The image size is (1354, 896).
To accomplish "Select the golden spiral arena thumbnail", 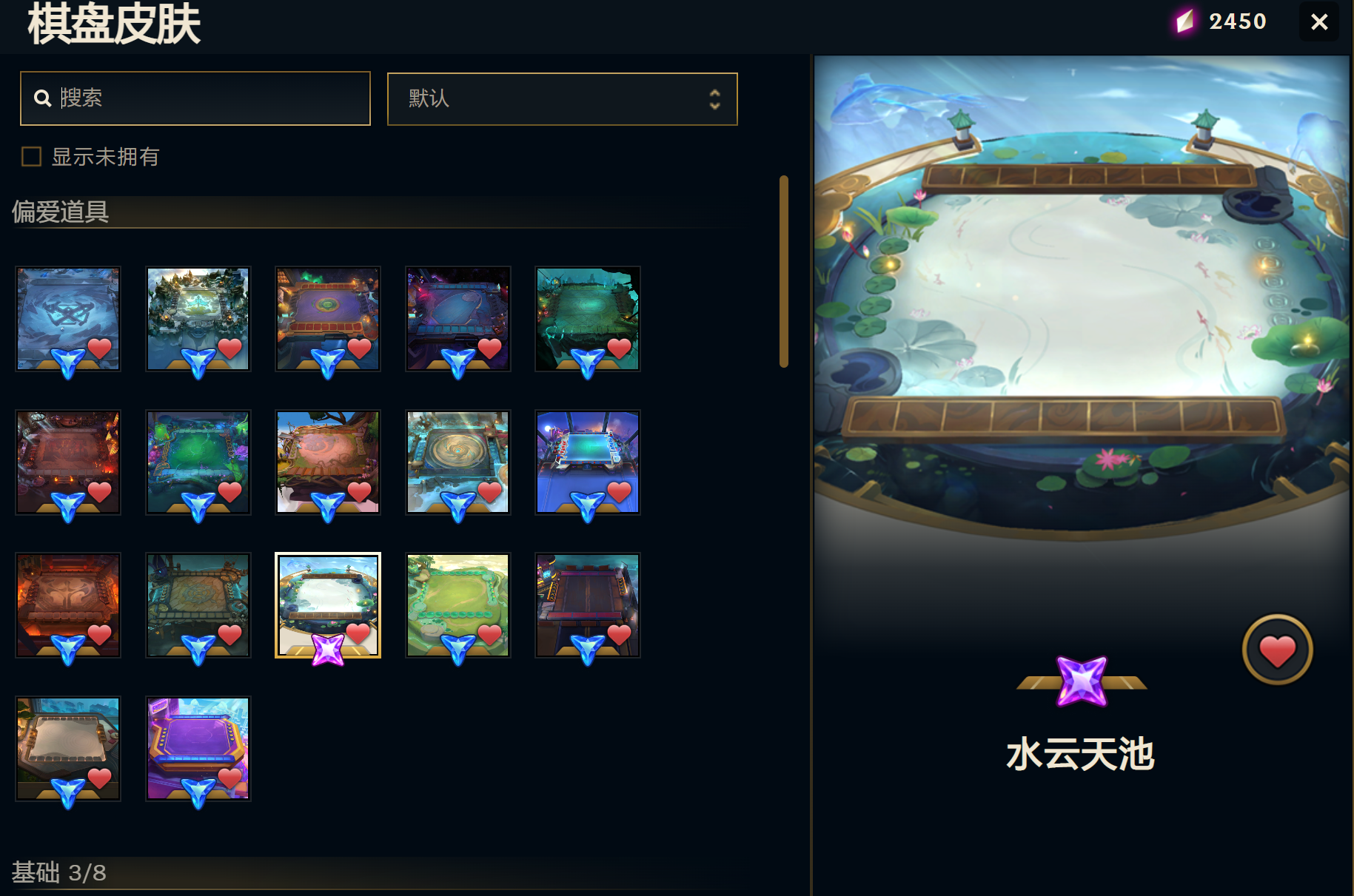I will coord(458,462).
